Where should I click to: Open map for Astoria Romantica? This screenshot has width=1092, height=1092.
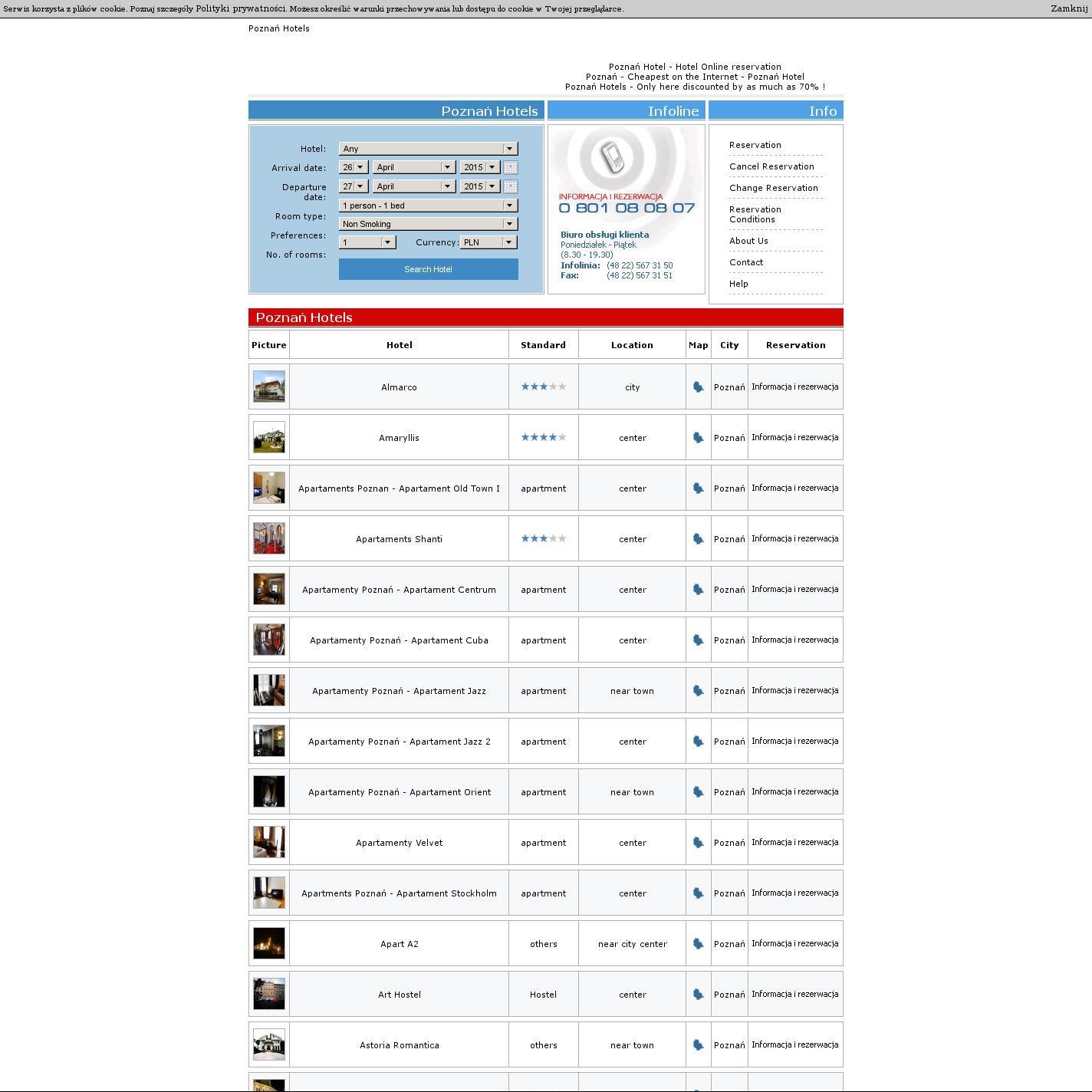pyautogui.click(x=698, y=1045)
